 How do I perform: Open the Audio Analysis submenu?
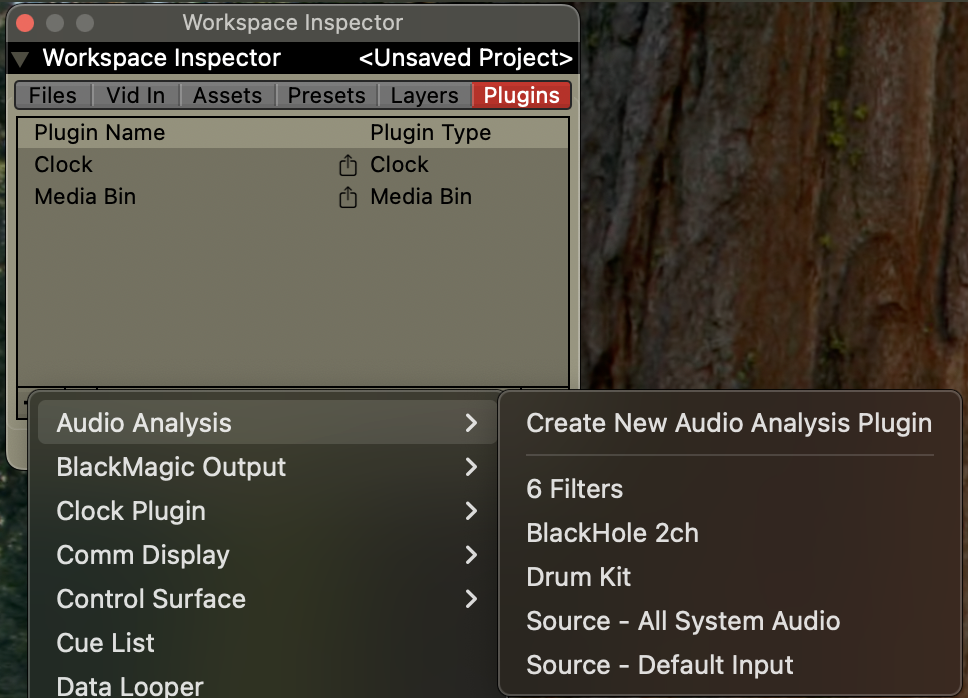click(267, 423)
